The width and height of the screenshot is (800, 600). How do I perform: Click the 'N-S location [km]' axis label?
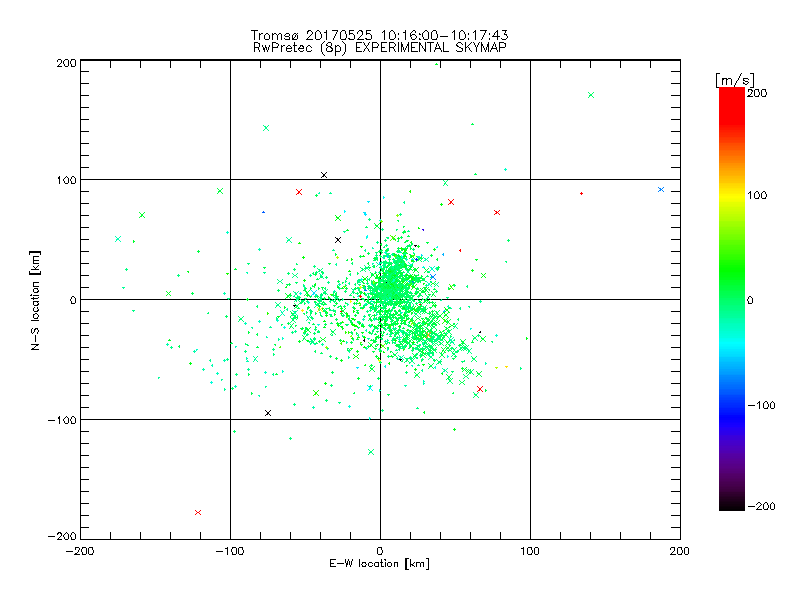35,301
